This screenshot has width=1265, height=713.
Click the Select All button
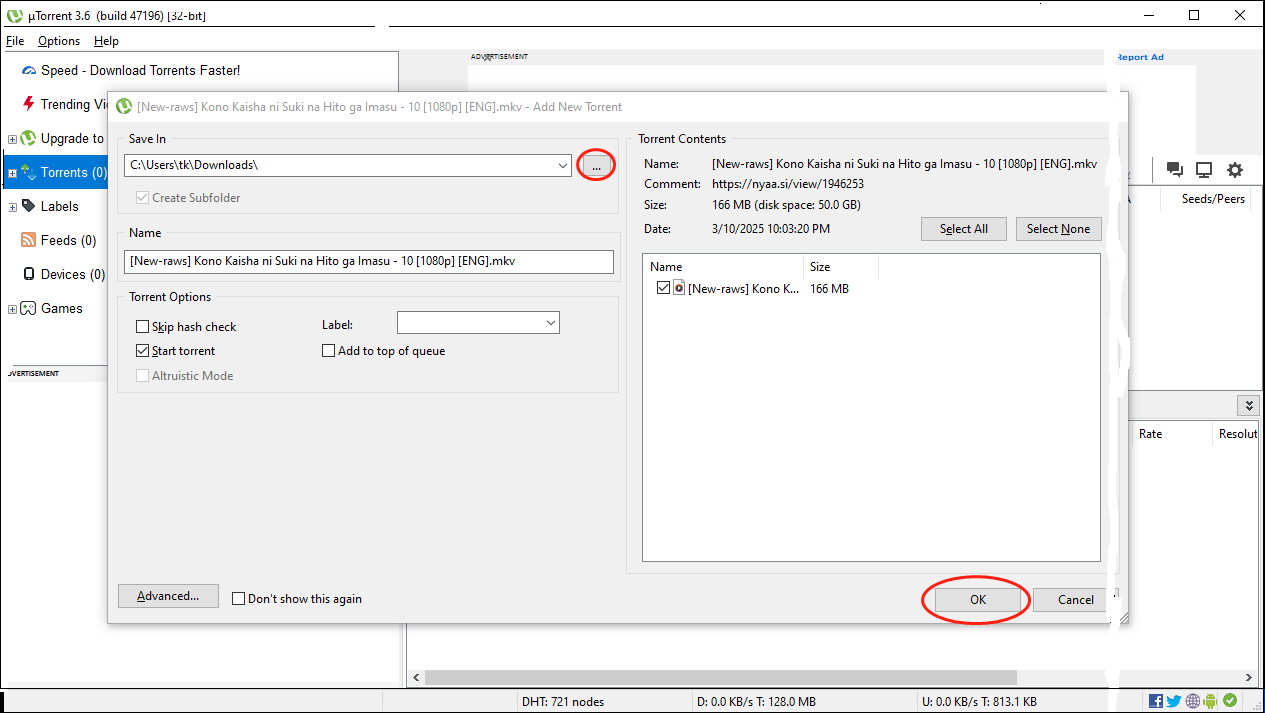tap(964, 229)
